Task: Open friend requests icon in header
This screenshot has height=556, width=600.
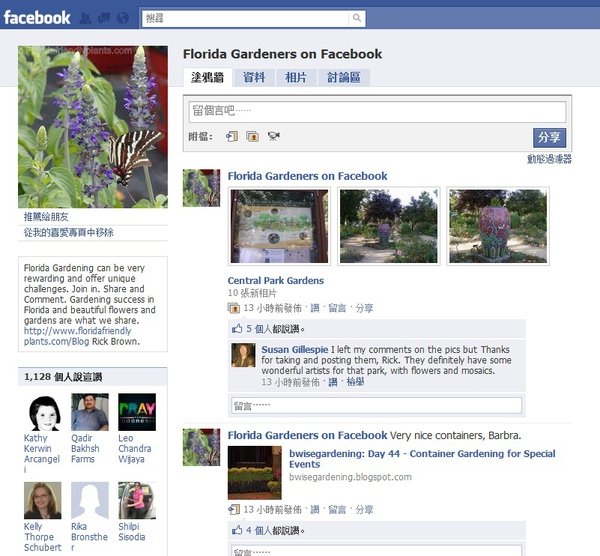Action: point(85,18)
